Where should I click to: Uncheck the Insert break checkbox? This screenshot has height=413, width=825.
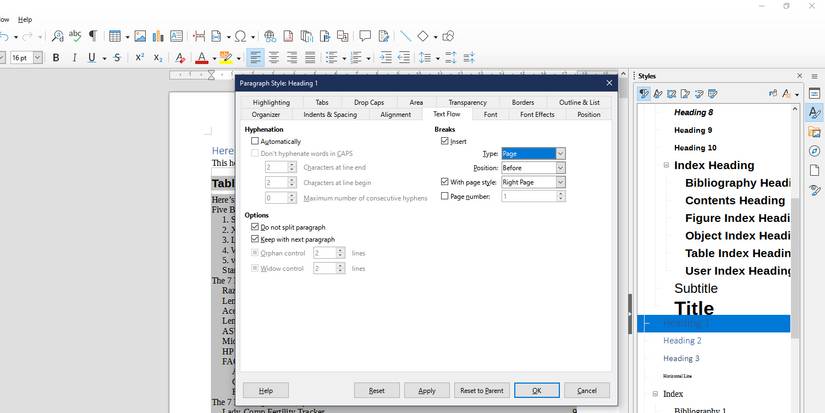445,141
